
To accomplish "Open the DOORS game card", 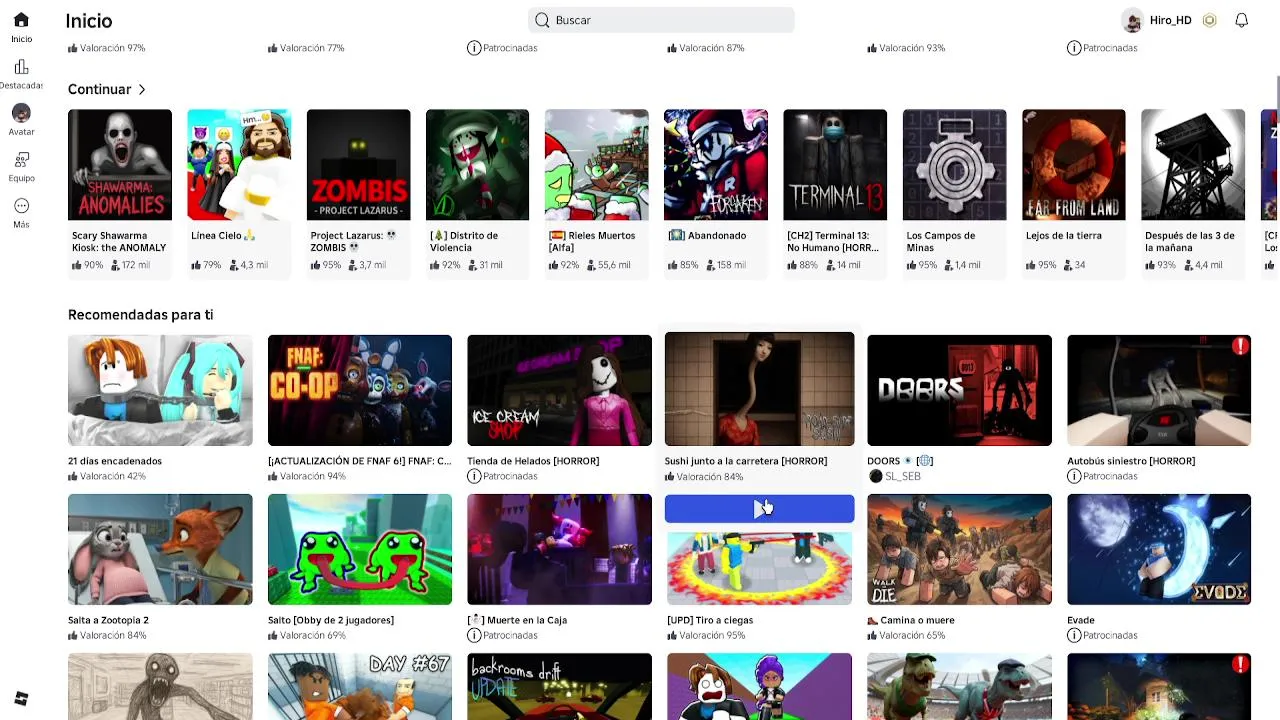I will point(959,390).
